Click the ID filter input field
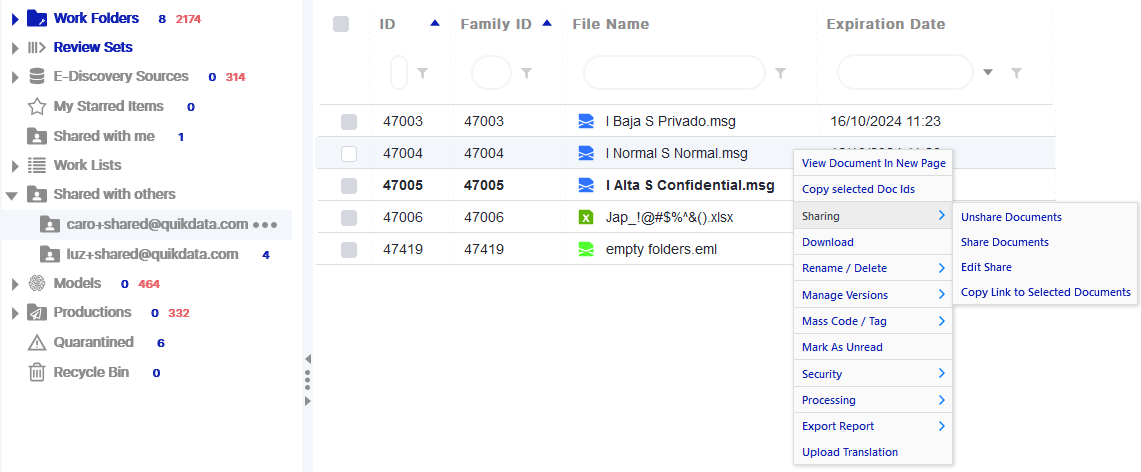 click(x=399, y=73)
